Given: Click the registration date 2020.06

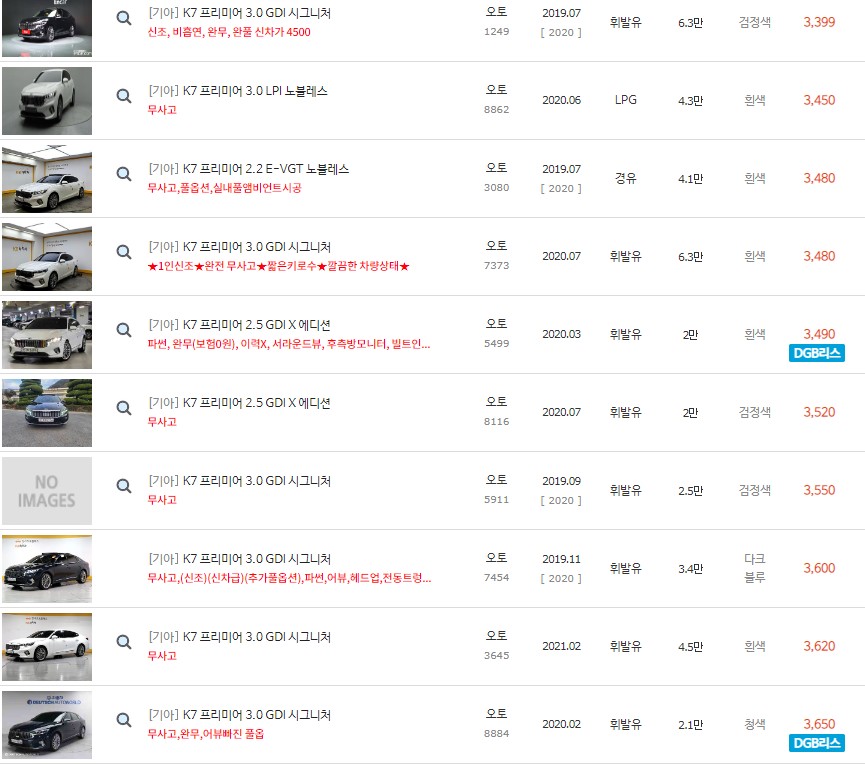Looking at the screenshot, I should (561, 100).
